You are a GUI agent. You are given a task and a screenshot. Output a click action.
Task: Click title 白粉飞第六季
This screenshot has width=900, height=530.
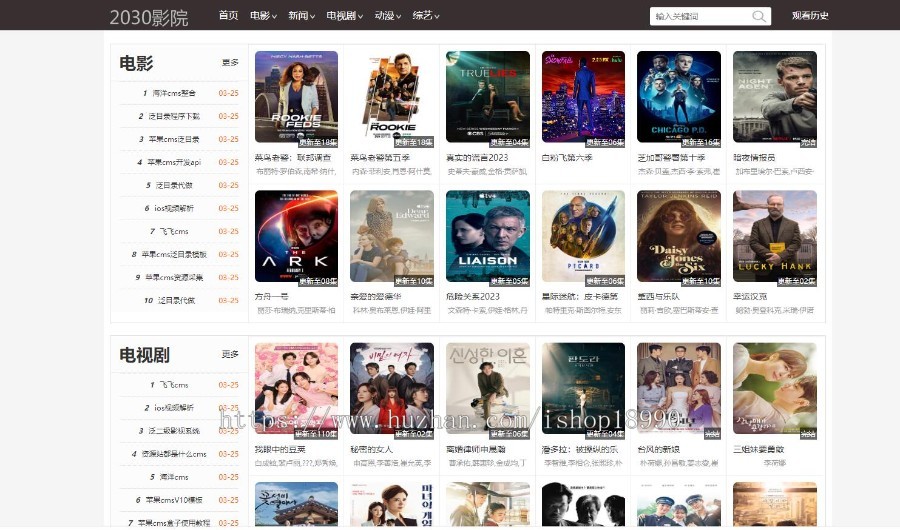567,157
